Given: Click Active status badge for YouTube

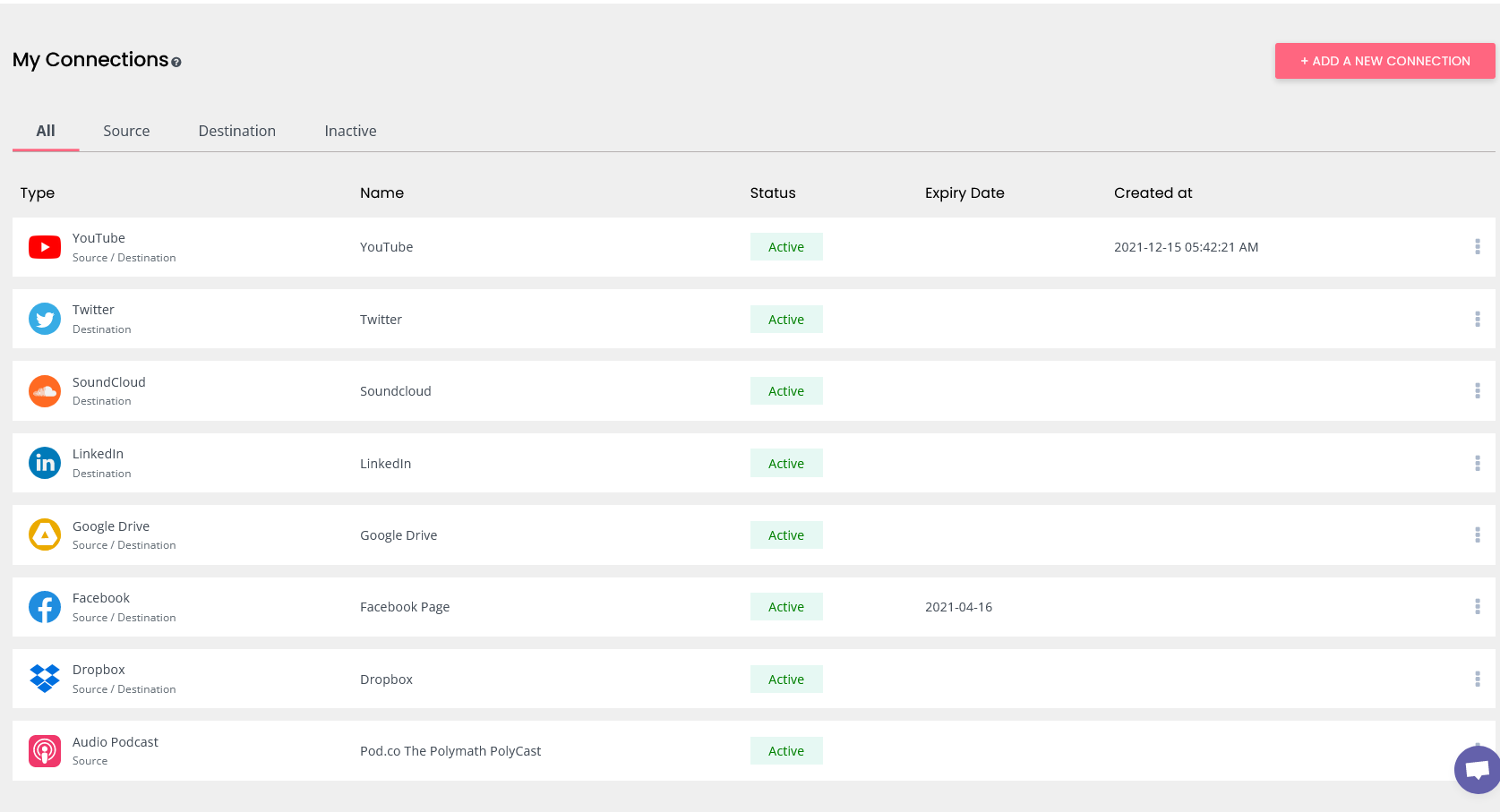Looking at the screenshot, I should (786, 247).
